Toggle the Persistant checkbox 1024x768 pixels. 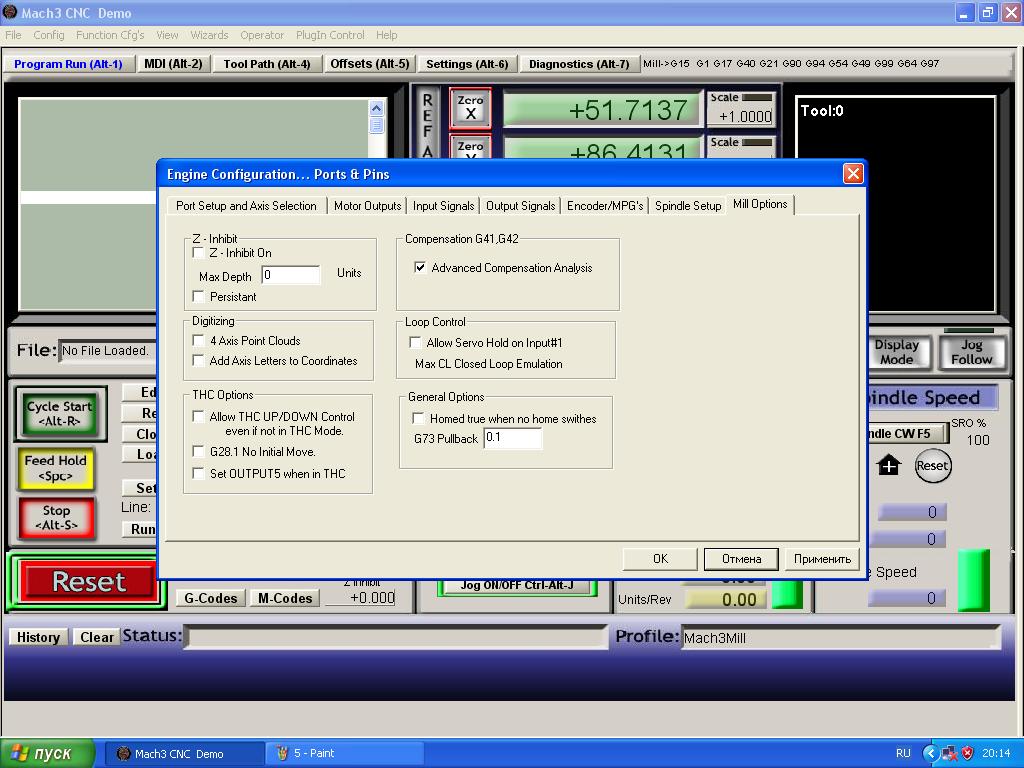pos(199,296)
